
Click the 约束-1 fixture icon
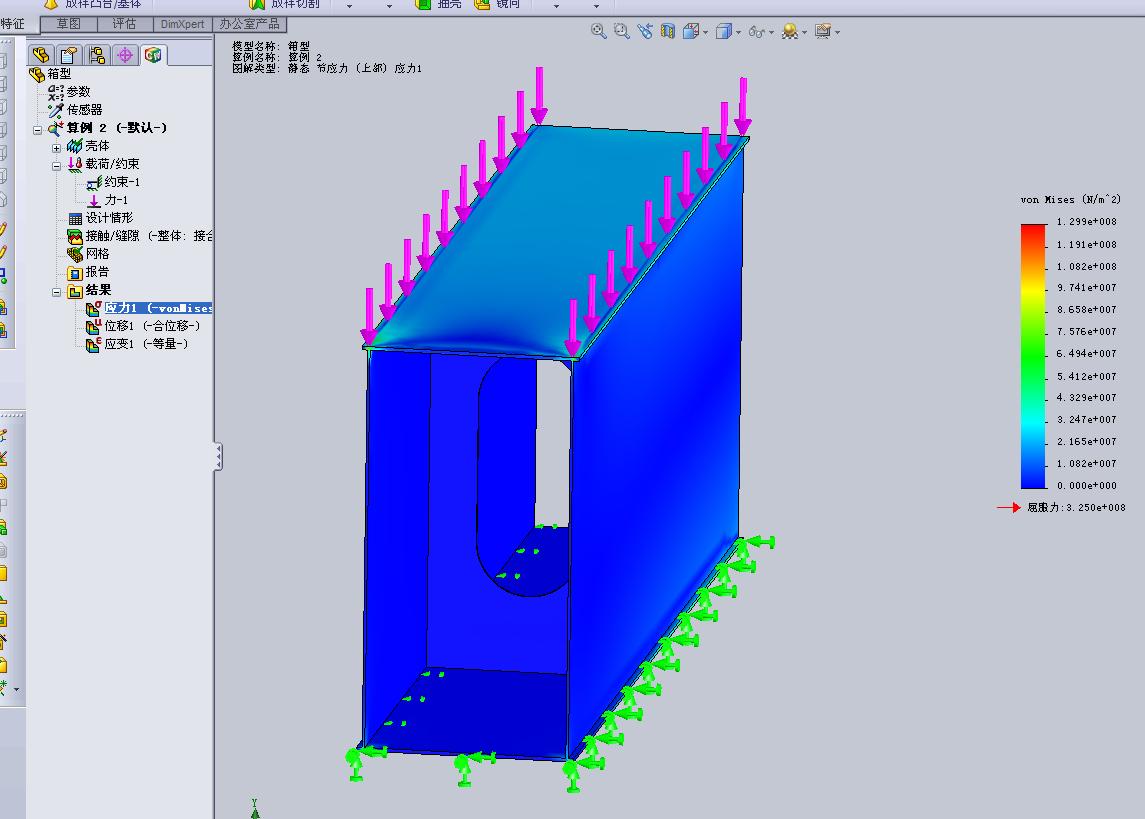[x=94, y=182]
